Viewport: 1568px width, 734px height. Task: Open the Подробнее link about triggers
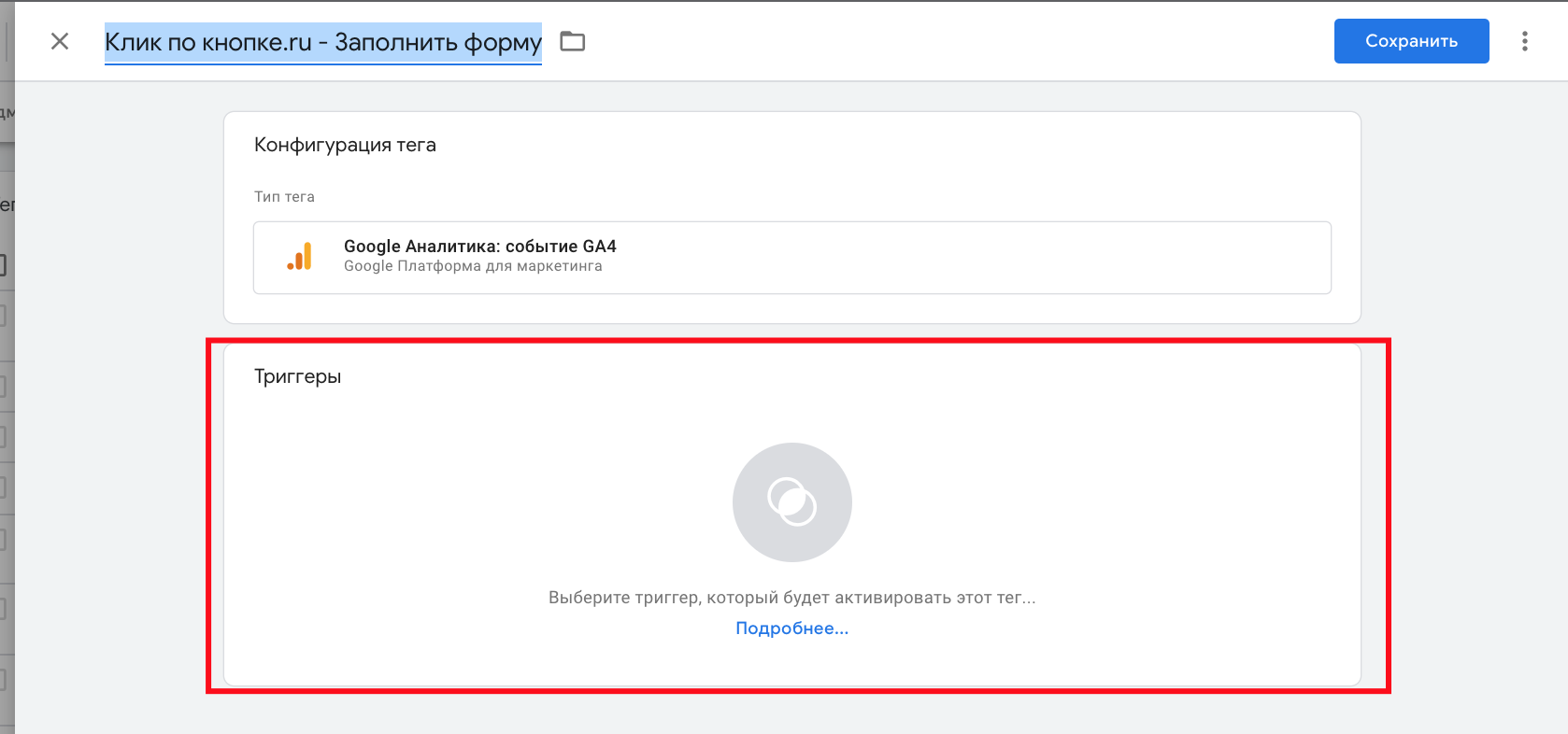tap(791, 628)
